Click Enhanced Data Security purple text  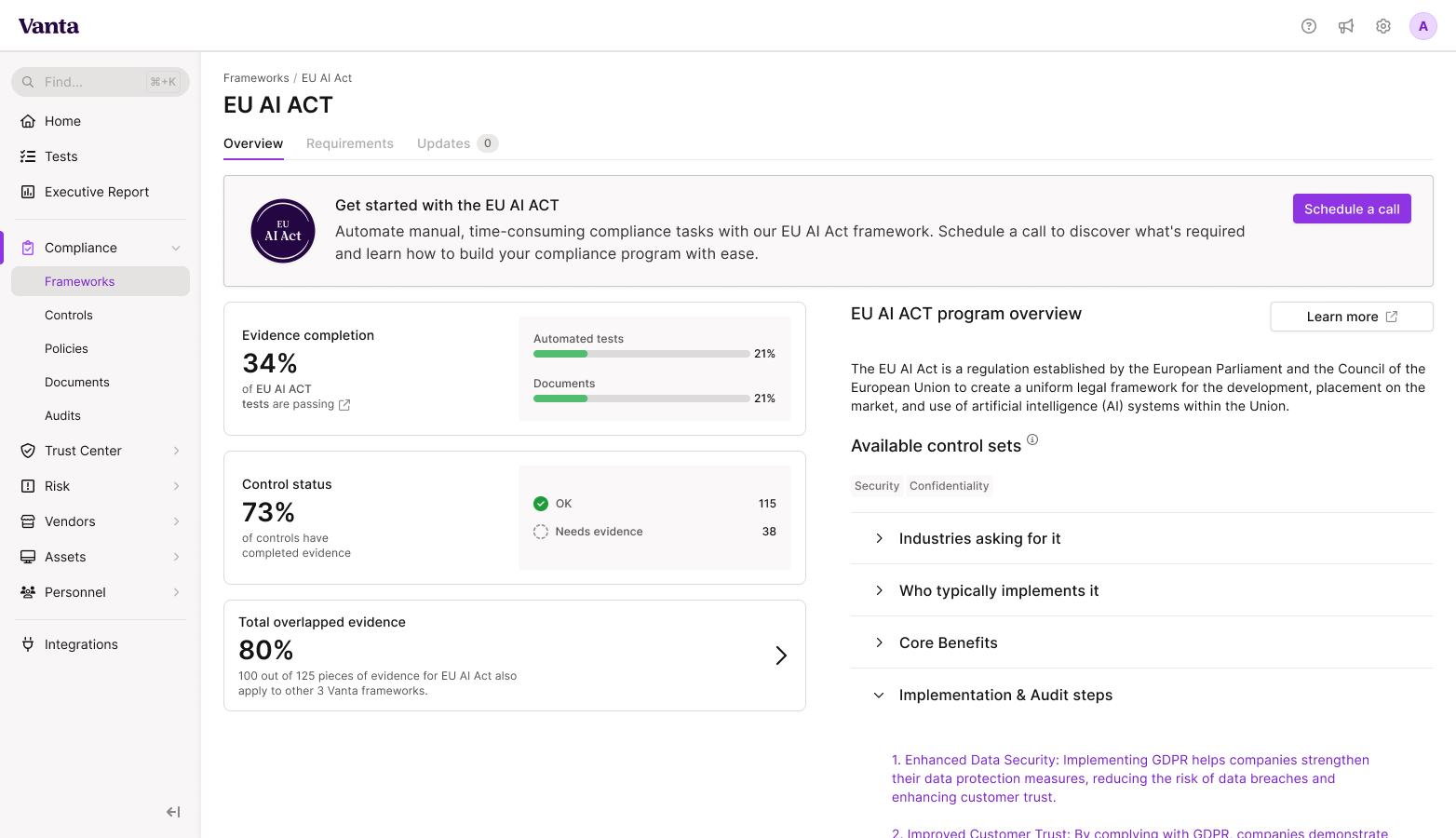(1130, 778)
